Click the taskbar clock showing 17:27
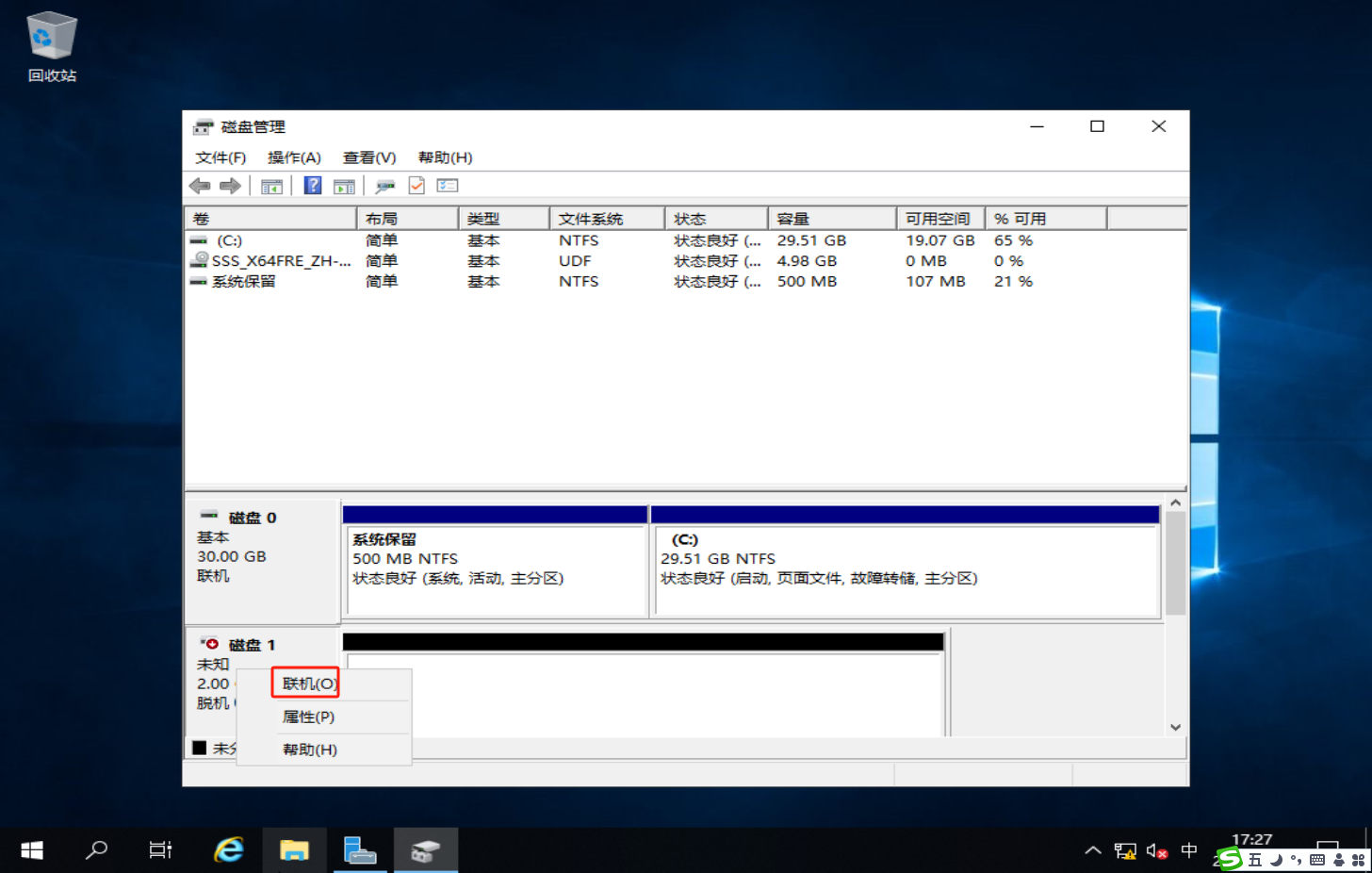The image size is (1372, 873). (1251, 839)
